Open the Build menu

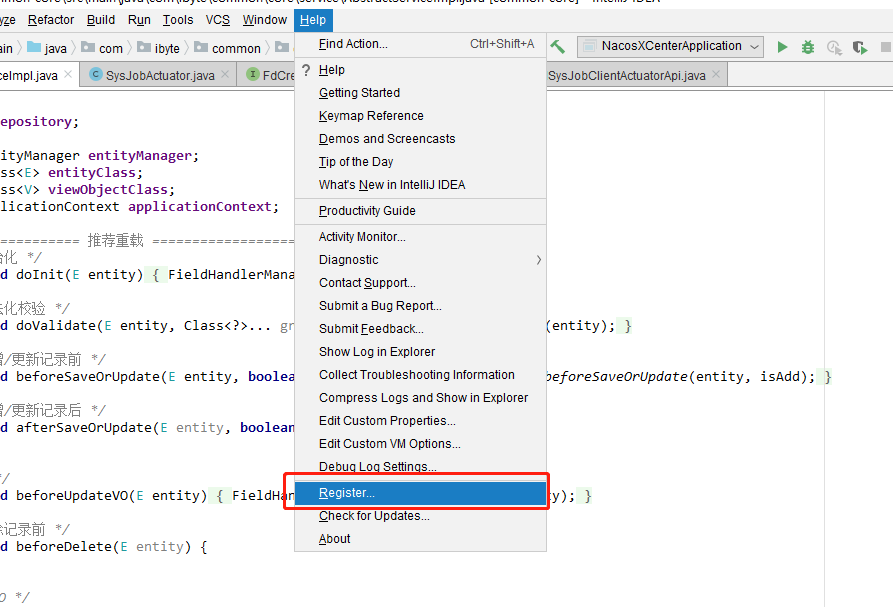tap(101, 20)
